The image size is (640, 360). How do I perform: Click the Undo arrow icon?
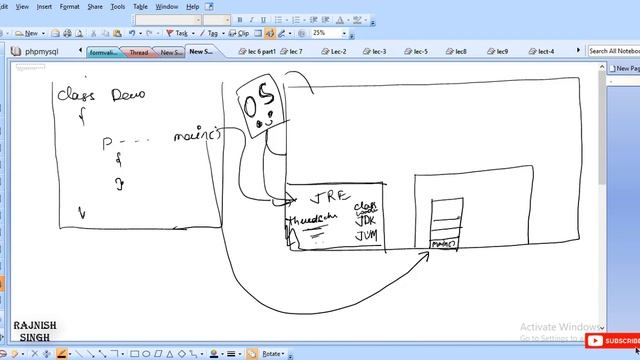132,33
